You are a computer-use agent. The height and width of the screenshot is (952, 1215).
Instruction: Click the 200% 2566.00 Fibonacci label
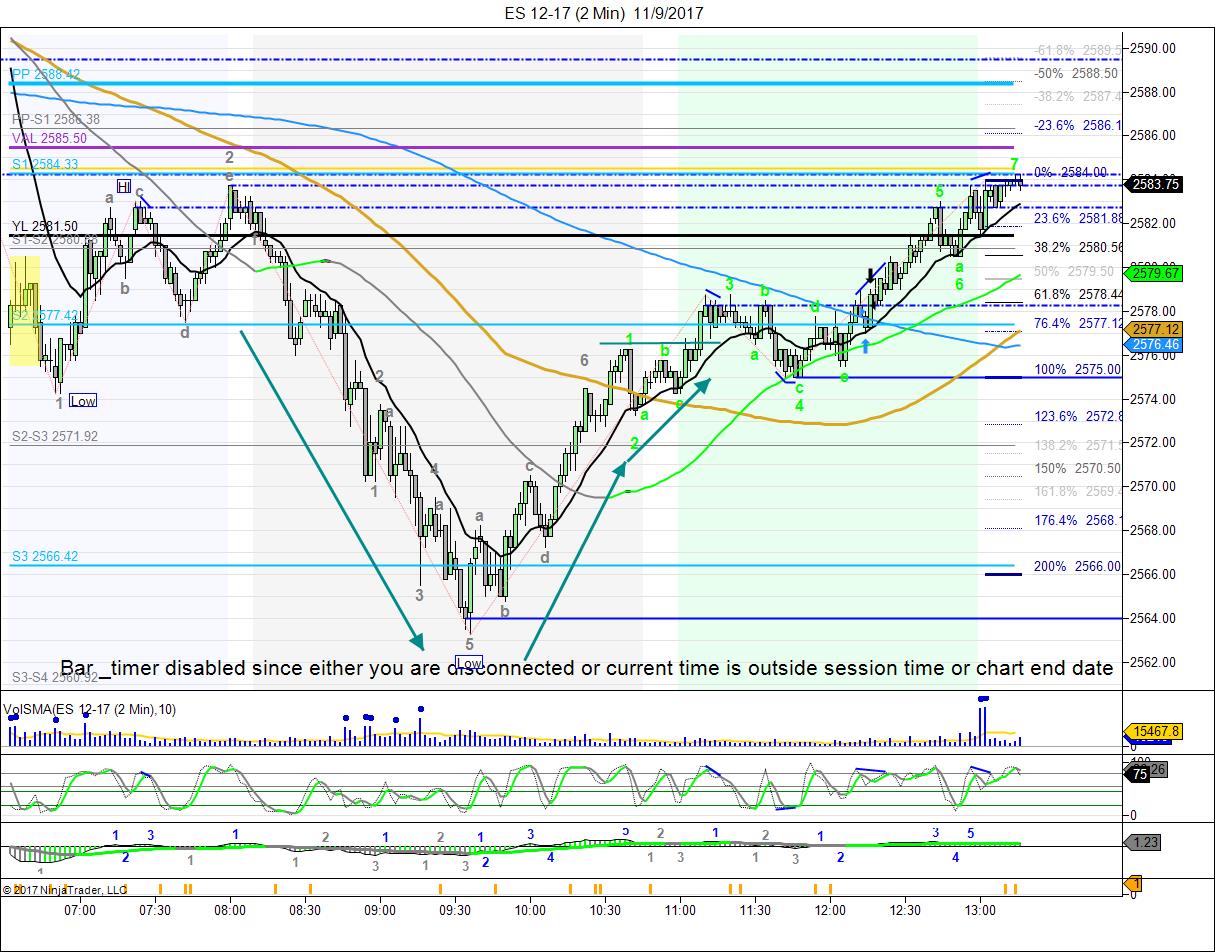tap(1077, 566)
